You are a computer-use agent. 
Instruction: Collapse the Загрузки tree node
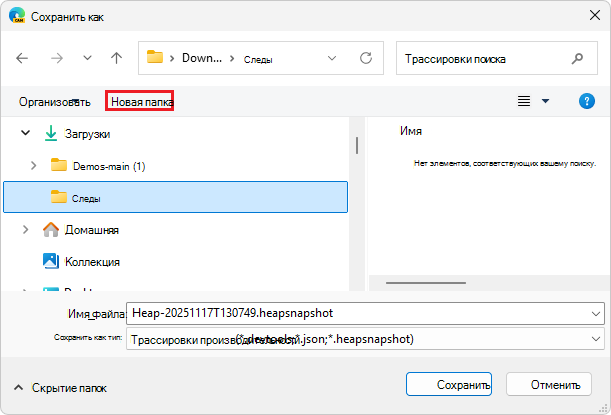pyautogui.click(x=25, y=133)
